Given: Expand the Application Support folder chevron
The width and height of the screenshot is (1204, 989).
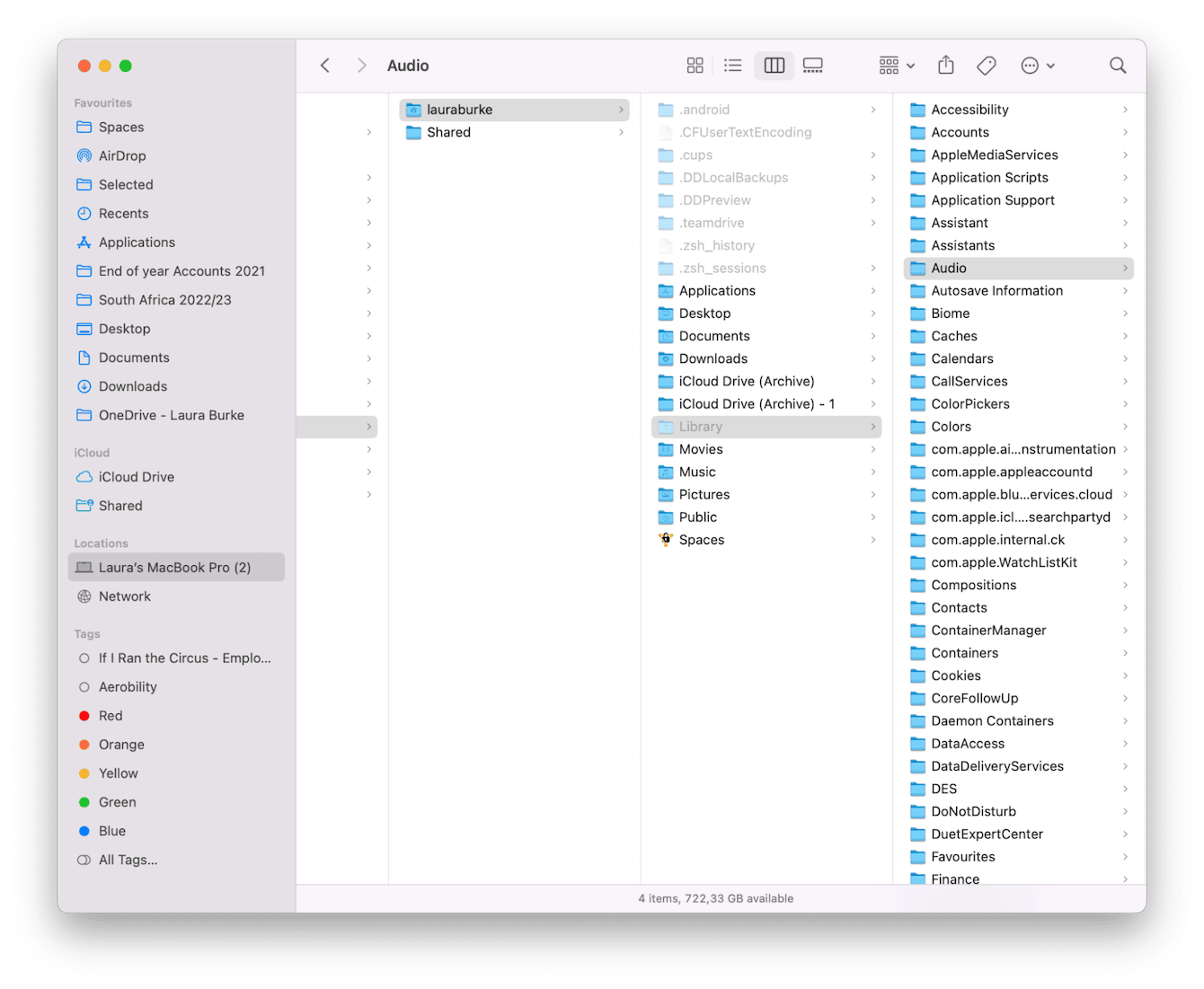Looking at the screenshot, I should pos(1125,200).
